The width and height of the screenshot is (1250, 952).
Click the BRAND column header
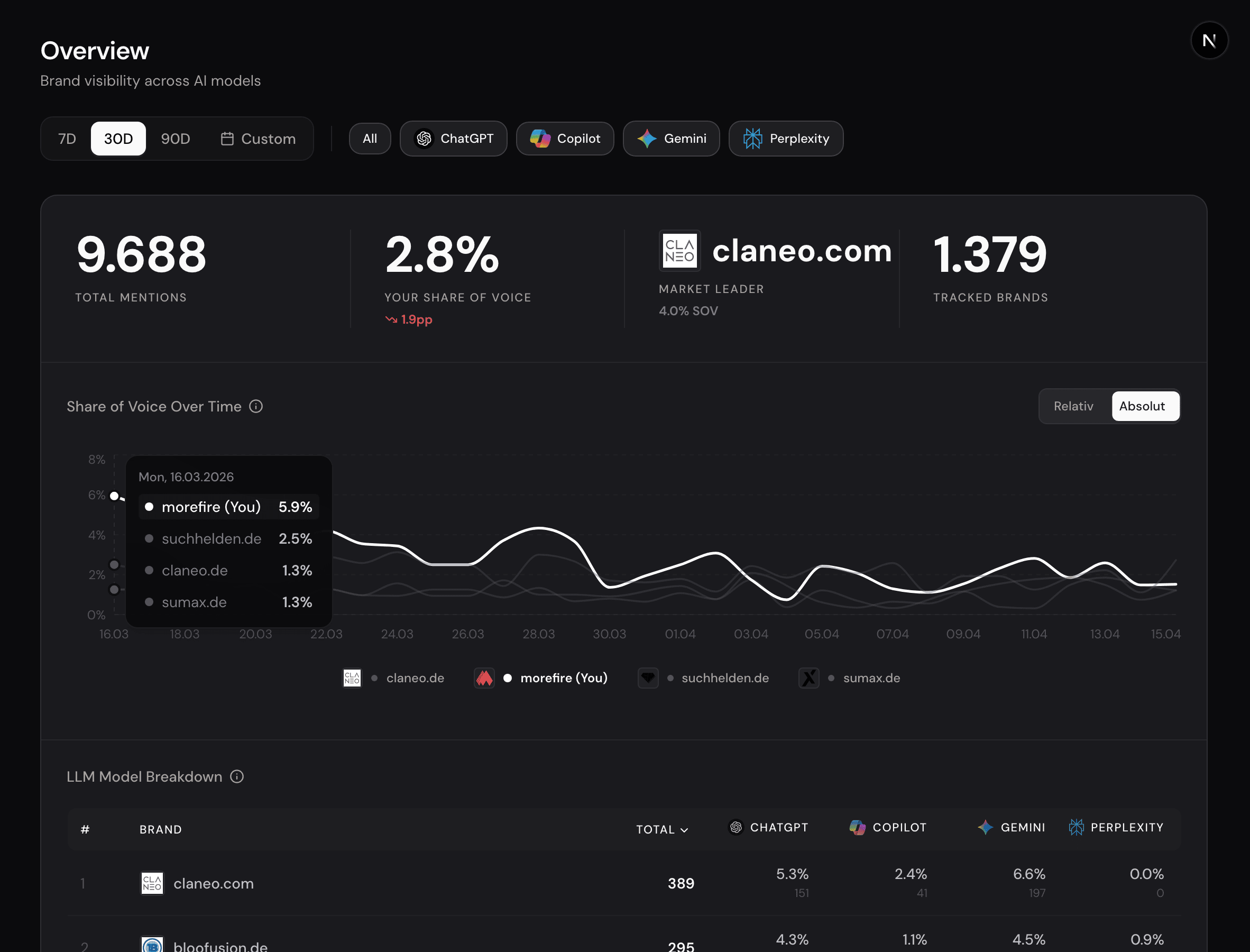[161, 830]
